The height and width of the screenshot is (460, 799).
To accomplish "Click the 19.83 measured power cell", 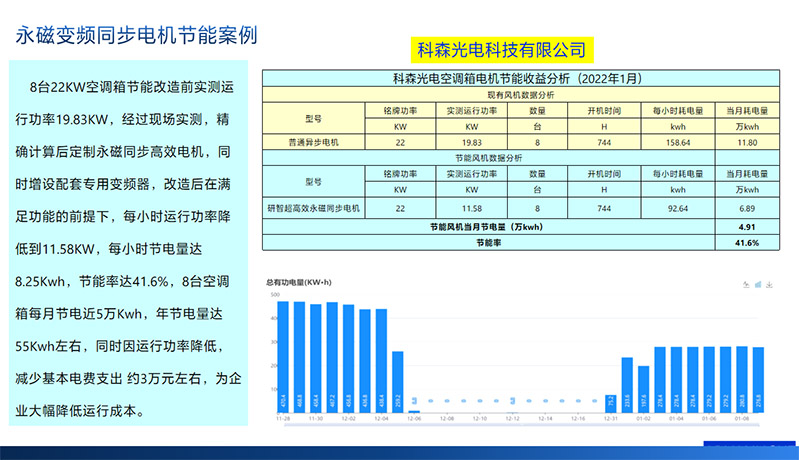I will pos(471,143).
